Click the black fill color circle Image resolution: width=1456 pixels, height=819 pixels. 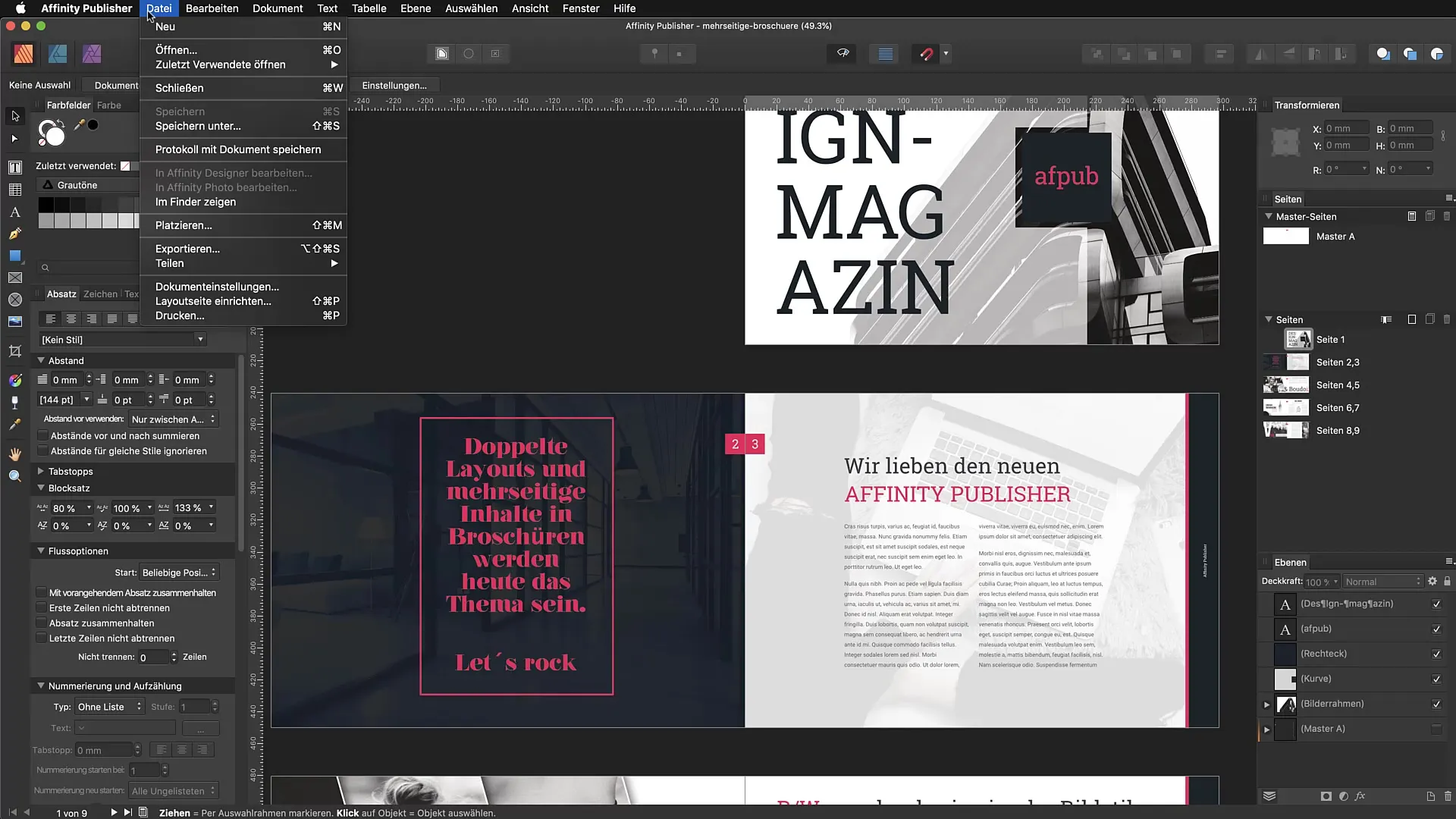pyautogui.click(x=93, y=125)
